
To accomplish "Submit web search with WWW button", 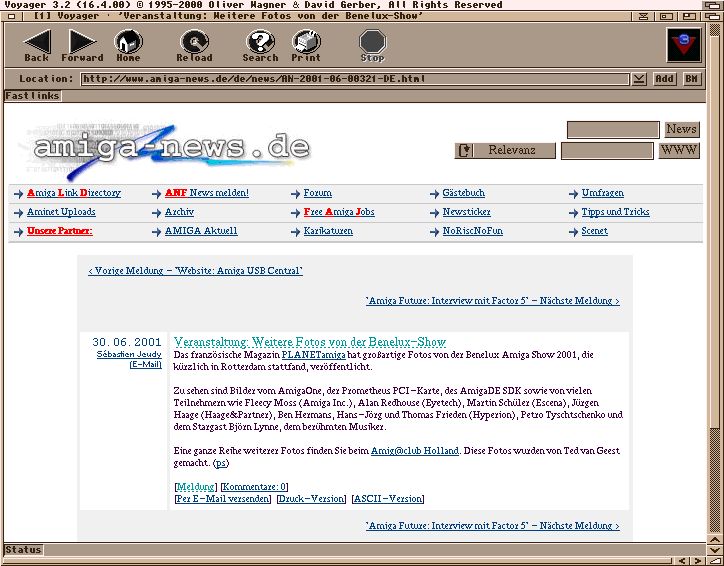I will click(x=679, y=151).
